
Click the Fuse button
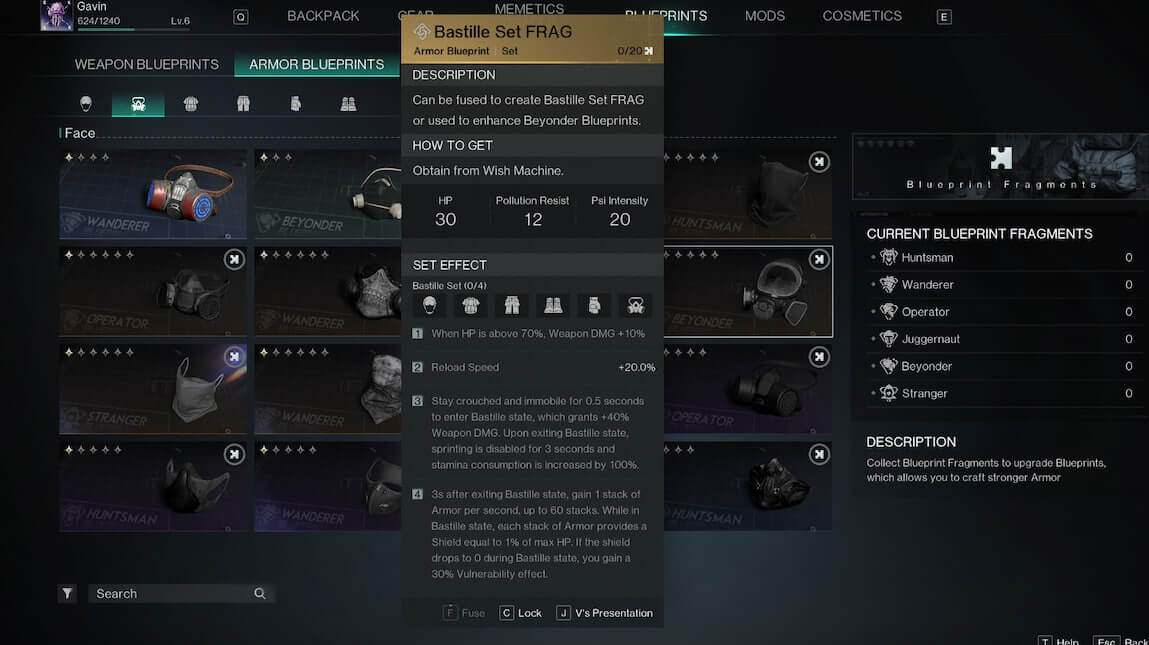coord(464,613)
